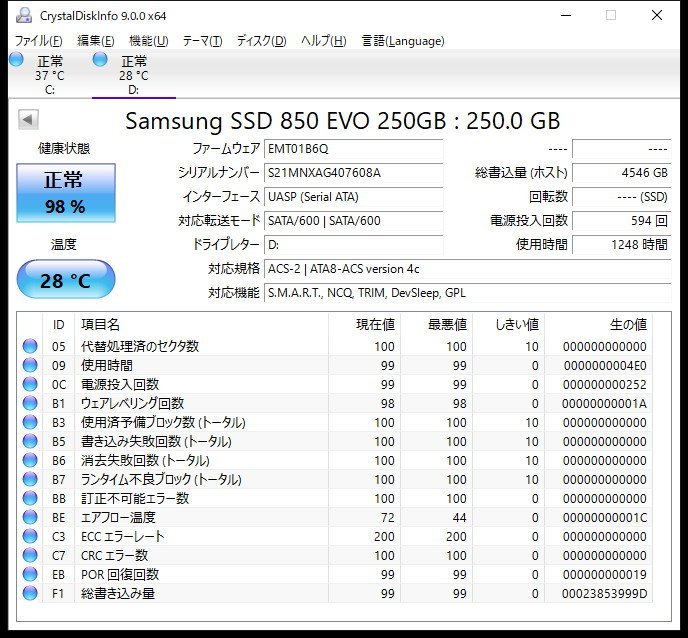This screenshot has height=638, width=688.
Task: Click the serial number field S21MNXAG407608A
Action: (353, 173)
